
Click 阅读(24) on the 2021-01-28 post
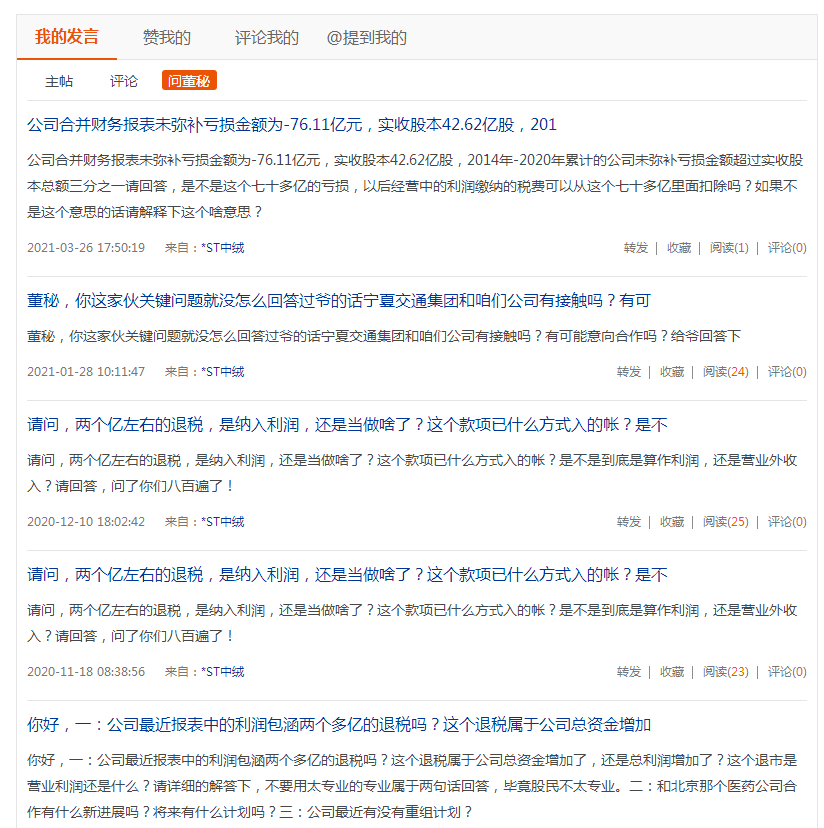[x=725, y=372]
